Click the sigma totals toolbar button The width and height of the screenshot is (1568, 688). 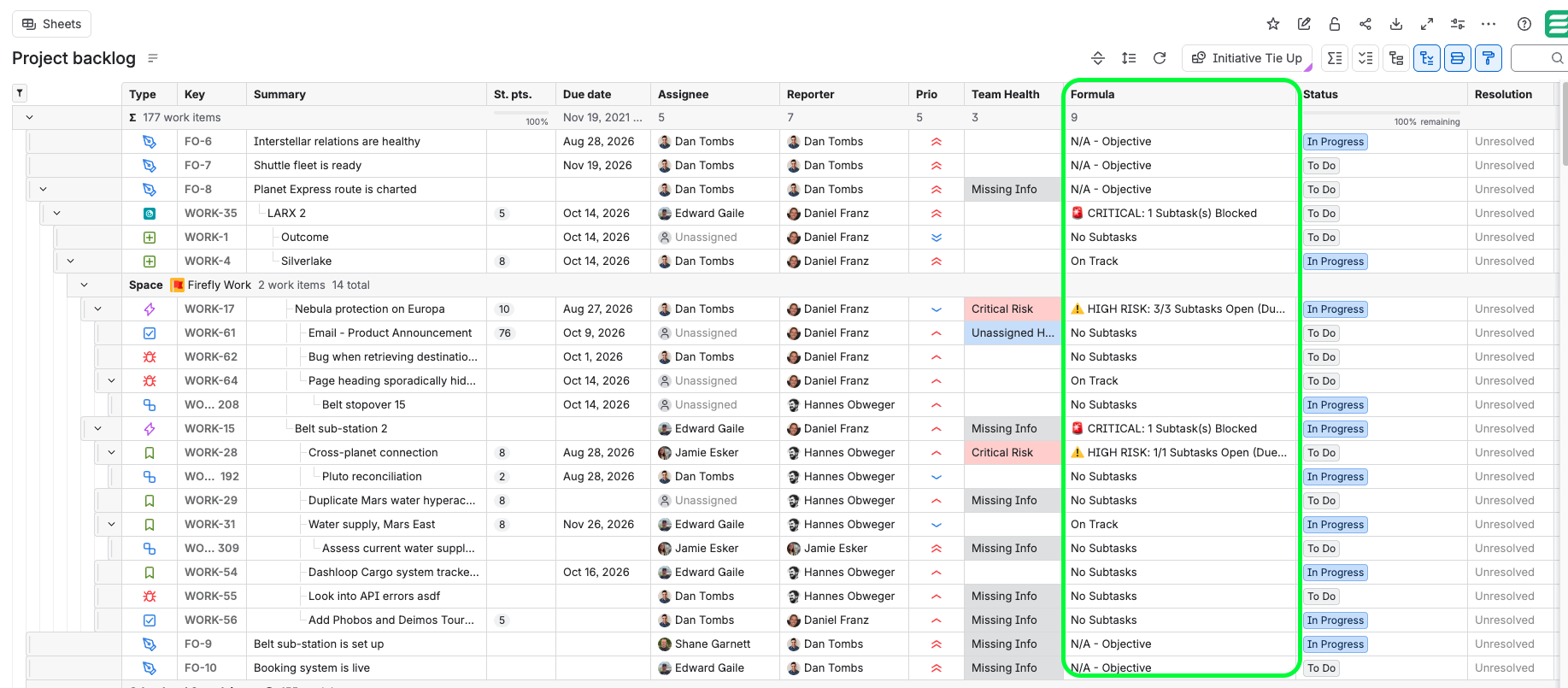click(1335, 58)
